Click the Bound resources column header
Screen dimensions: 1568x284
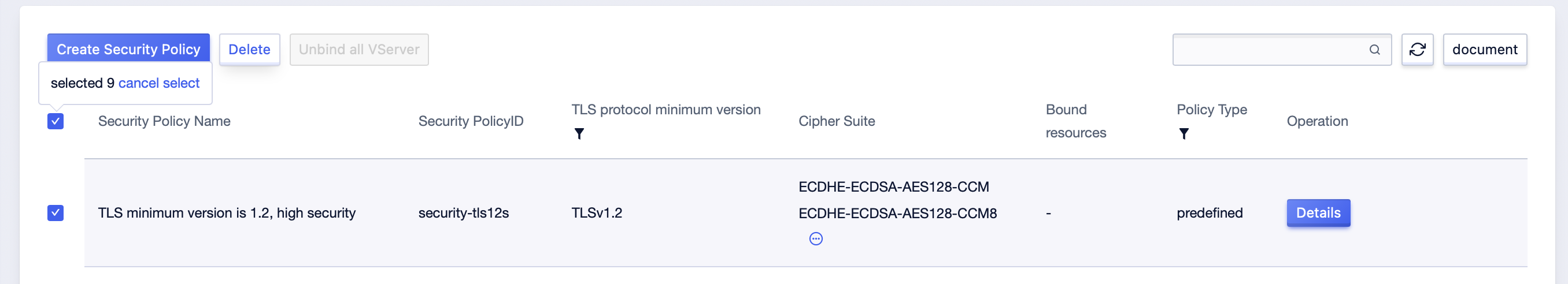pyautogui.click(x=1075, y=121)
